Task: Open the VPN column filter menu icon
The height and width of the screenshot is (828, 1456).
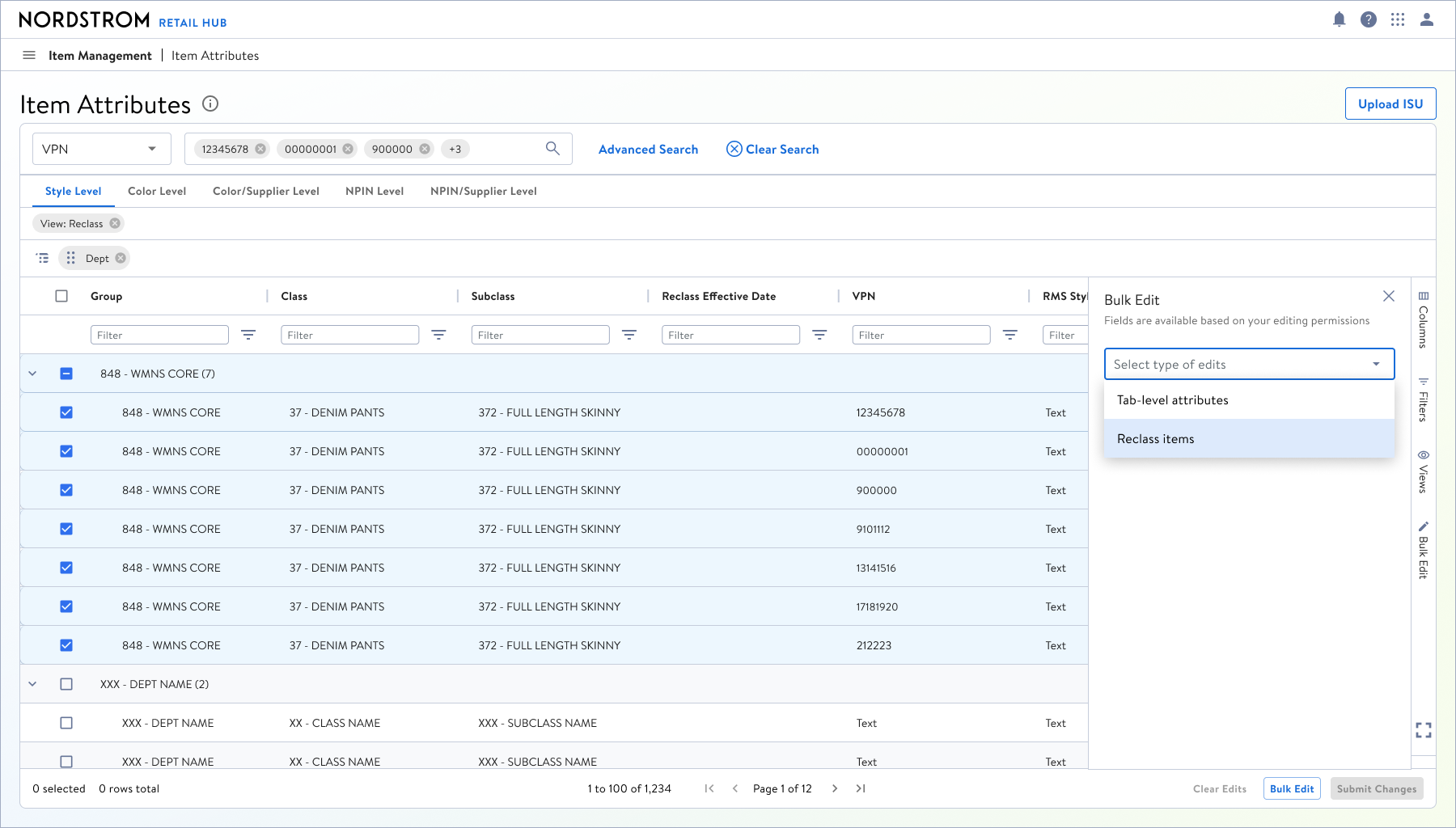Action: [x=1010, y=335]
